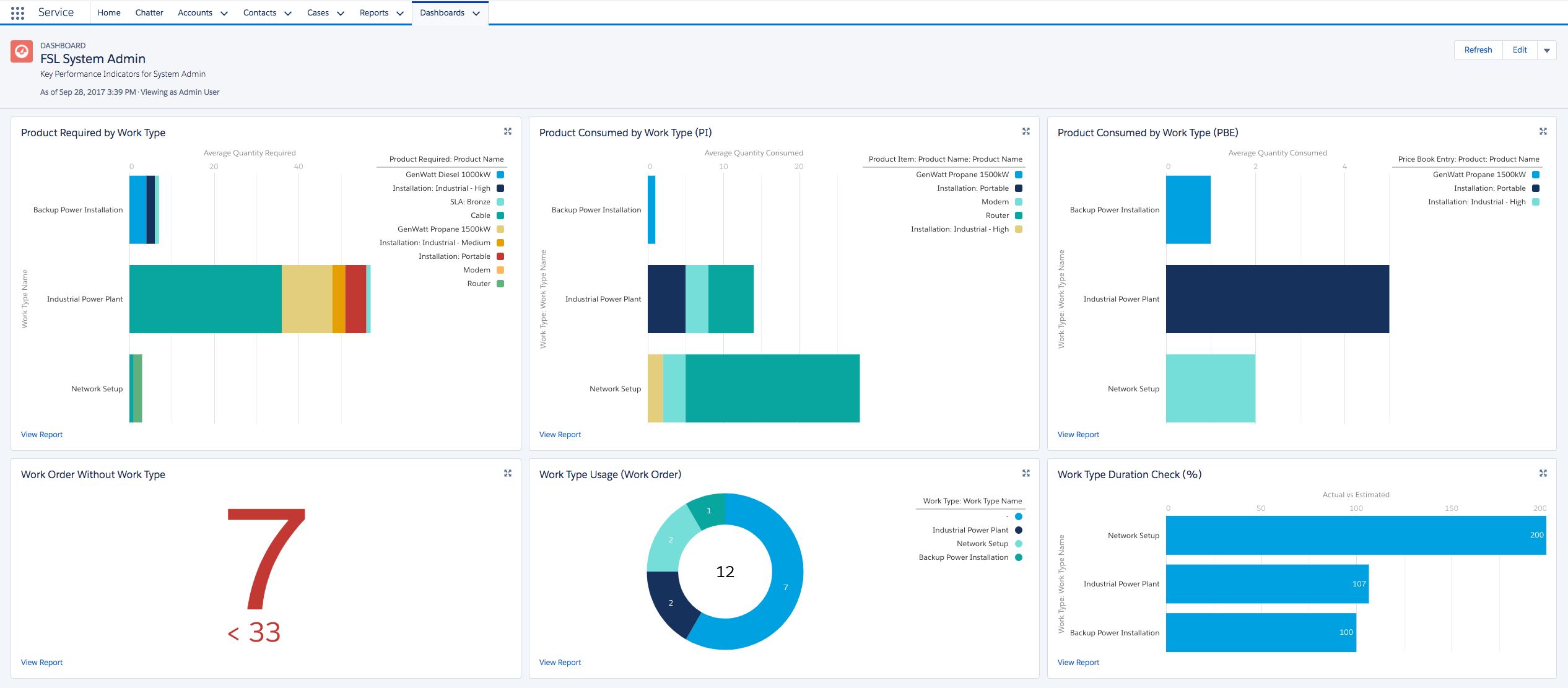Open the Contacts tab dropdown chevron
The width and height of the screenshot is (1568, 688).
click(288, 13)
